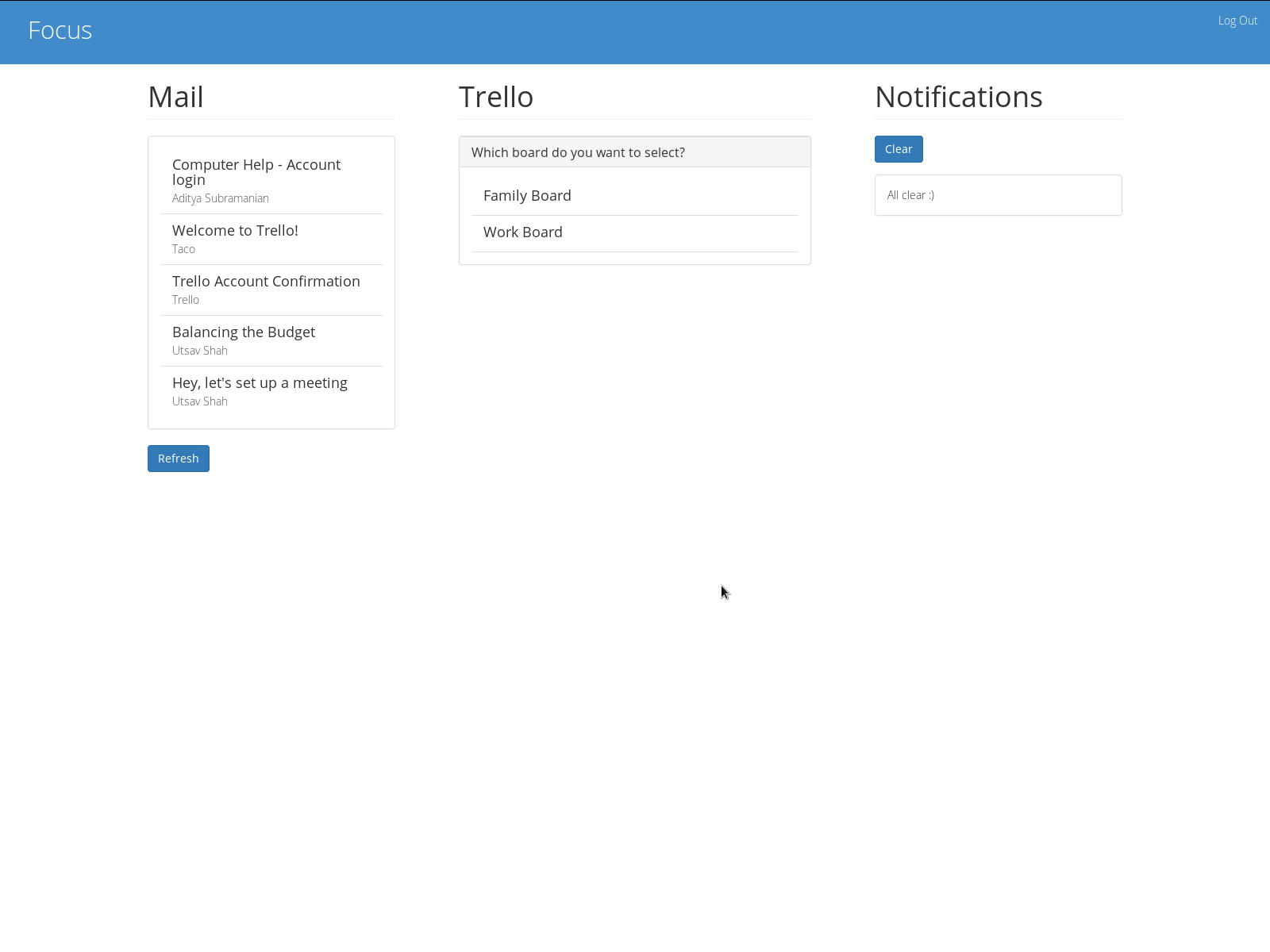Click the Focus brand logo
Image resolution: width=1270 pixels, height=952 pixels.
(x=60, y=30)
